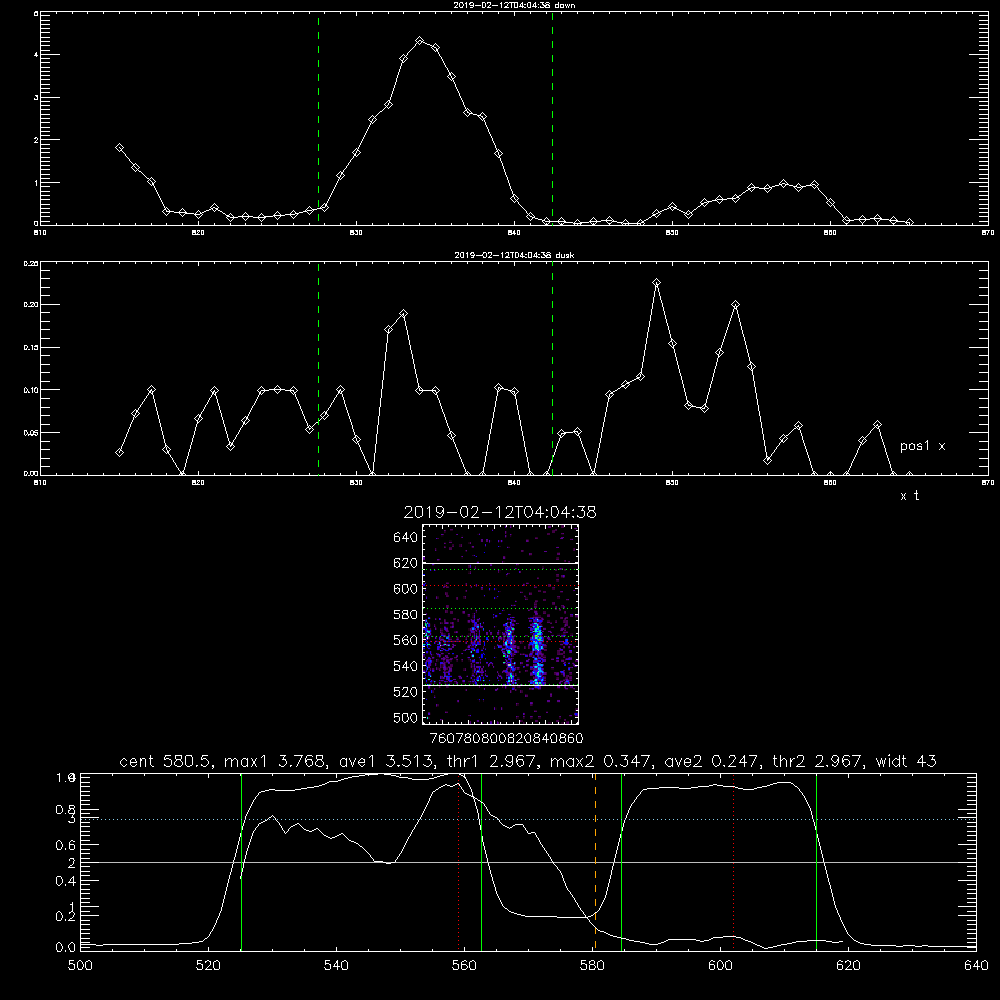Click the '580' x-axis label of bottom plot

(x=592, y=966)
